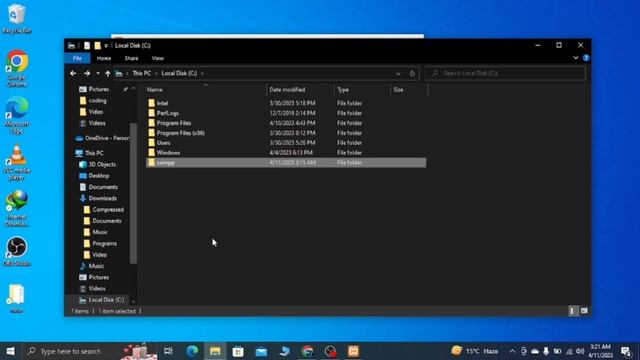Open Microsoft Store taskbar icon
The height and width of the screenshot is (360, 640).
click(x=238, y=351)
